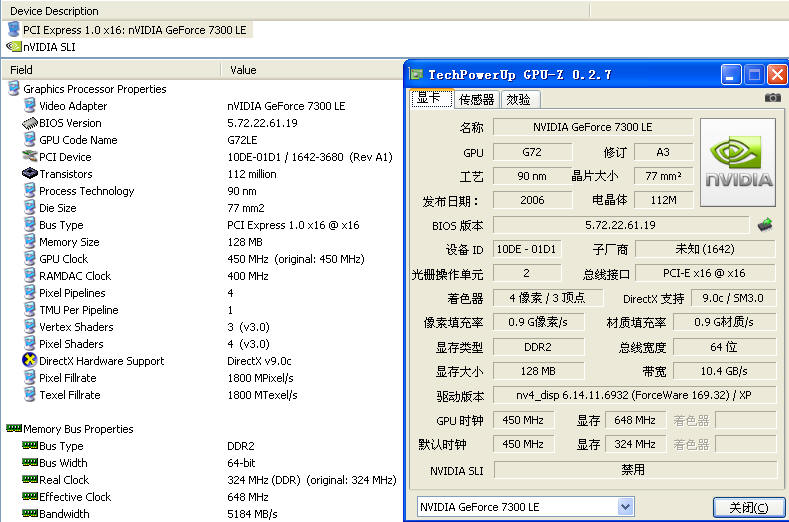Click the PCI Device card icon
Image resolution: width=789 pixels, height=522 pixels.
point(30,156)
